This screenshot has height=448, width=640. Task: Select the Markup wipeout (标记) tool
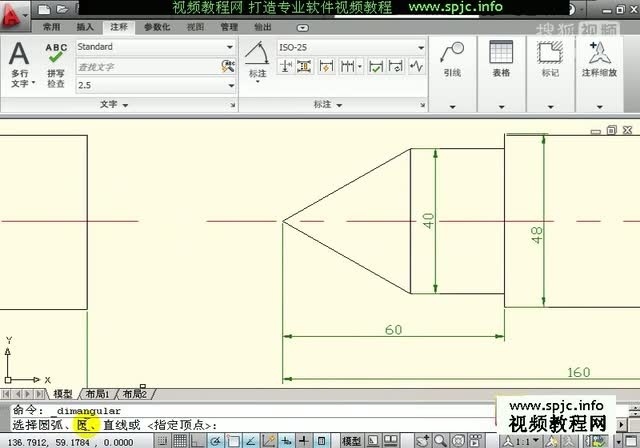click(550, 60)
